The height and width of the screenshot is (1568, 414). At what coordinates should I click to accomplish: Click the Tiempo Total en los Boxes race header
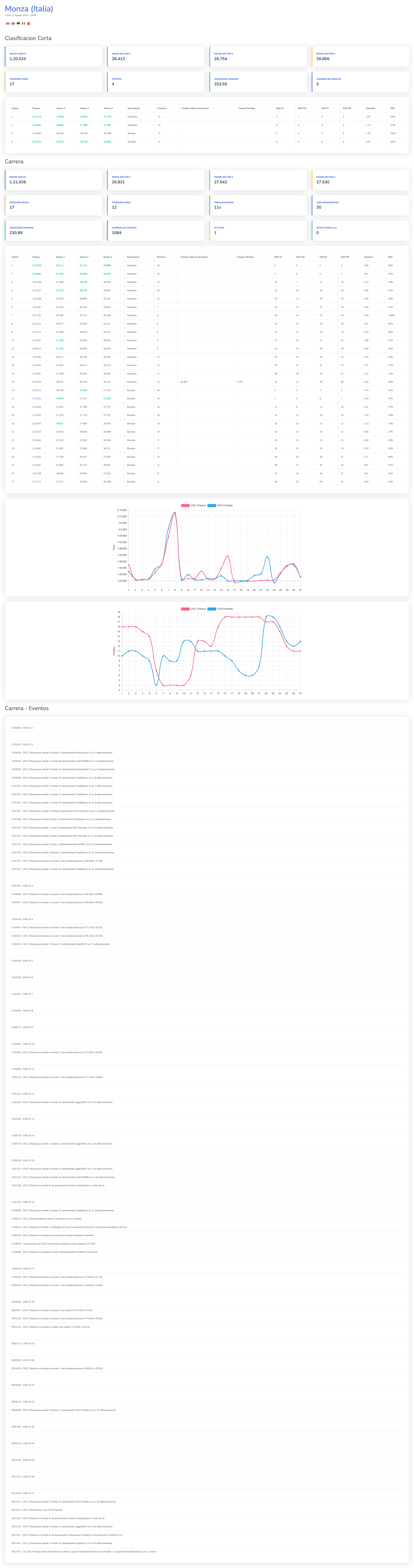pyautogui.click(x=194, y=257)
